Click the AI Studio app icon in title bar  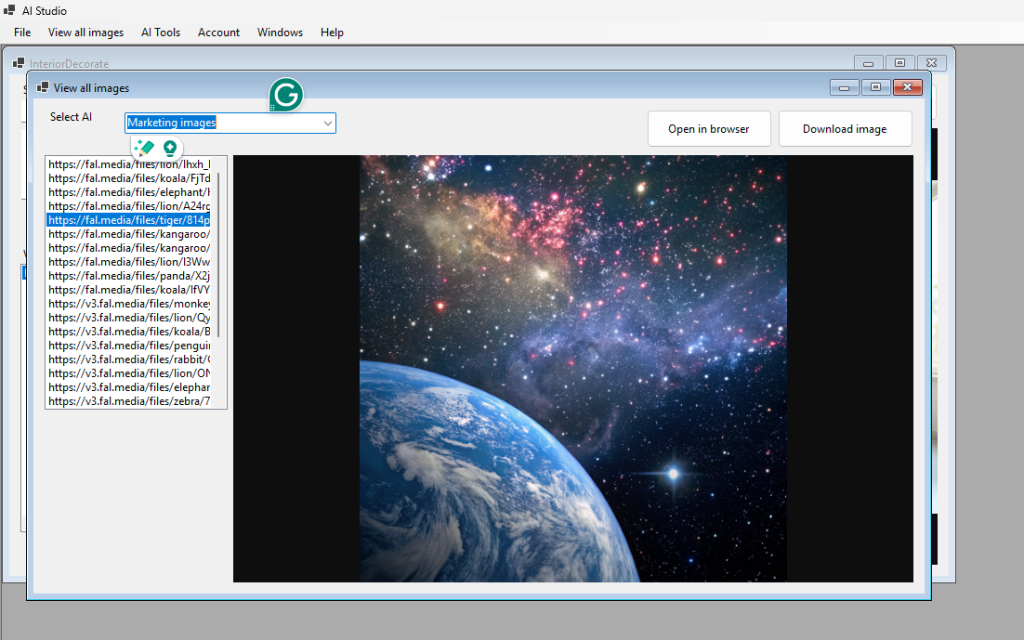click(x=9, y=10)
